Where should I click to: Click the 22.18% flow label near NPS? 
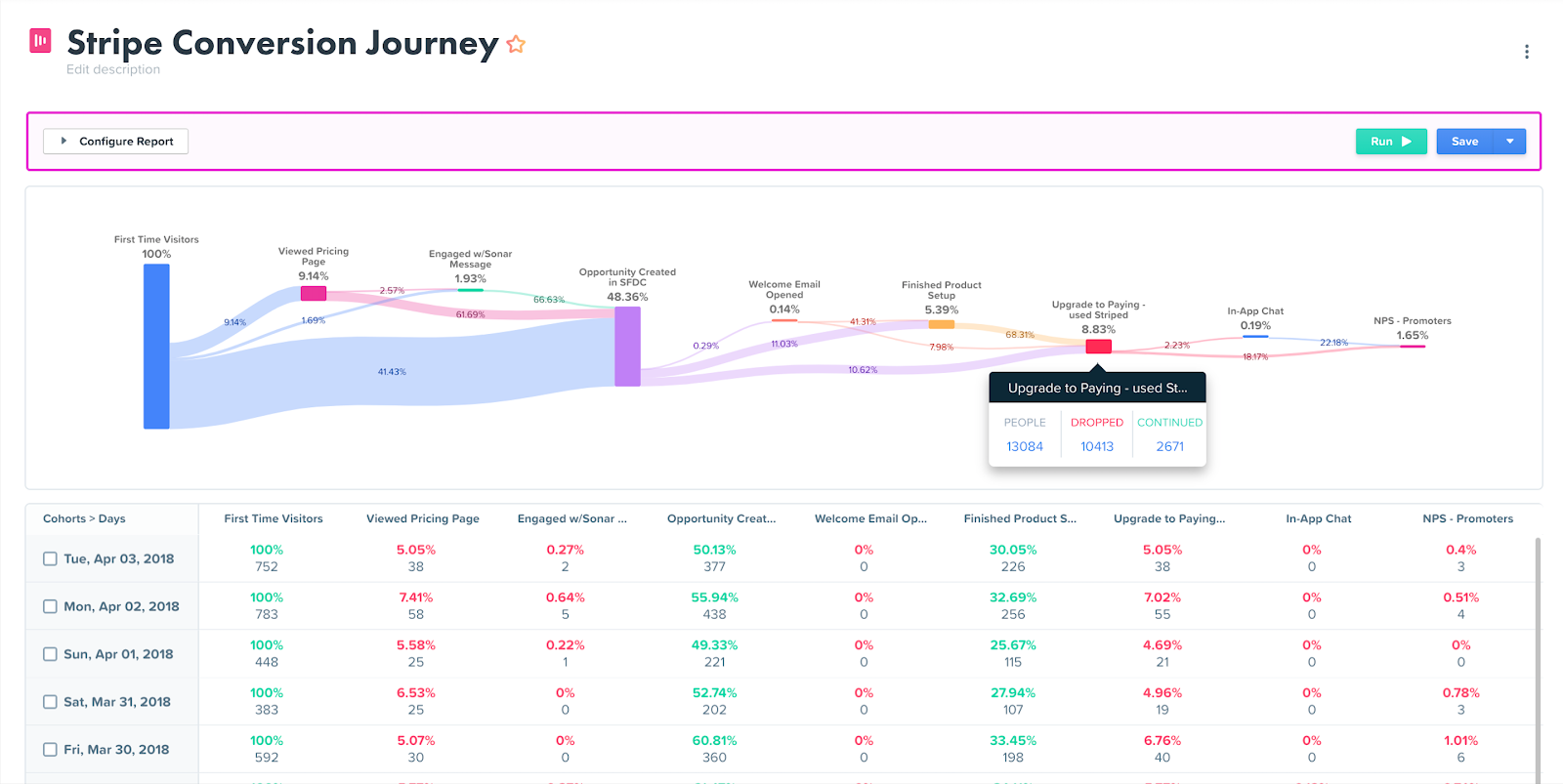pos(1333,343)
